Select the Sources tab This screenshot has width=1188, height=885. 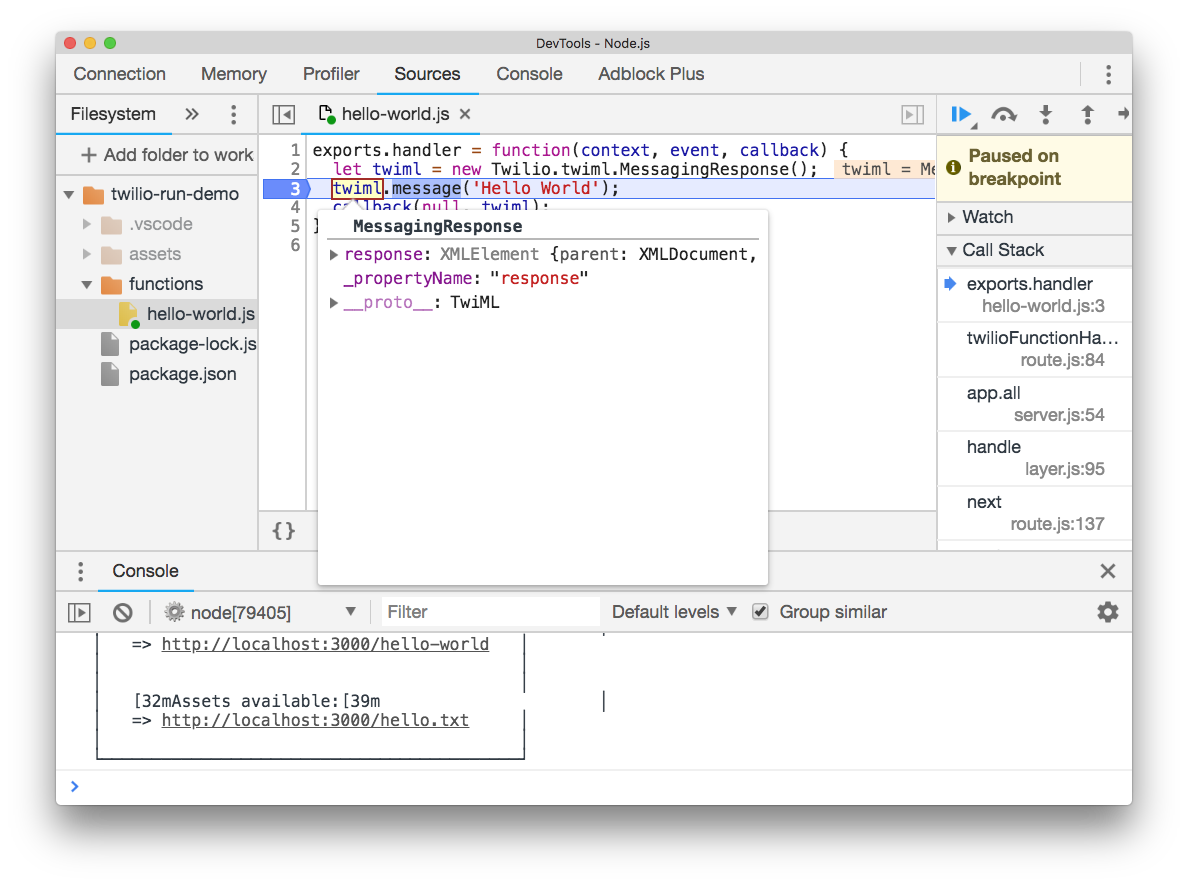tap(427, 74)
